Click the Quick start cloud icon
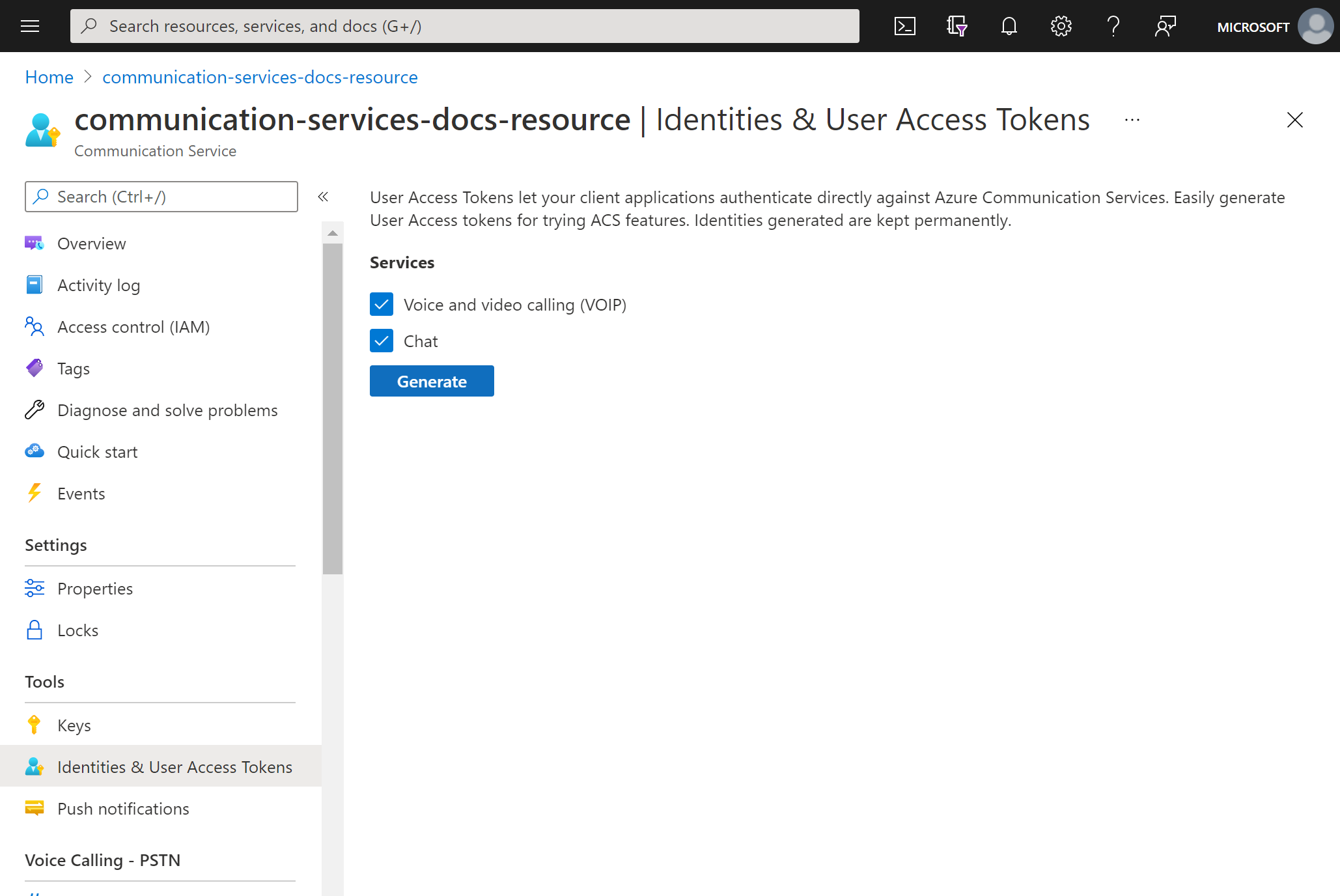The height and width of the screenshot is (896, 1340). pos(34,451)
